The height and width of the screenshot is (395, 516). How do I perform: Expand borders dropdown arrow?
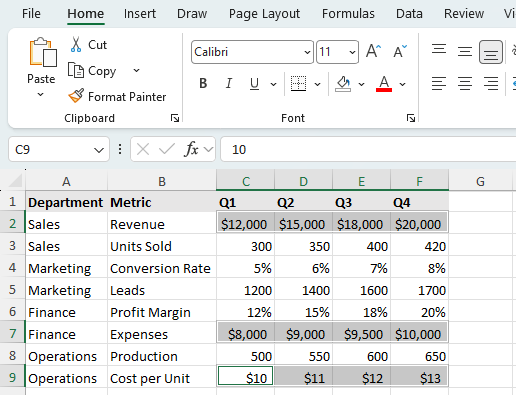point(318,84)
